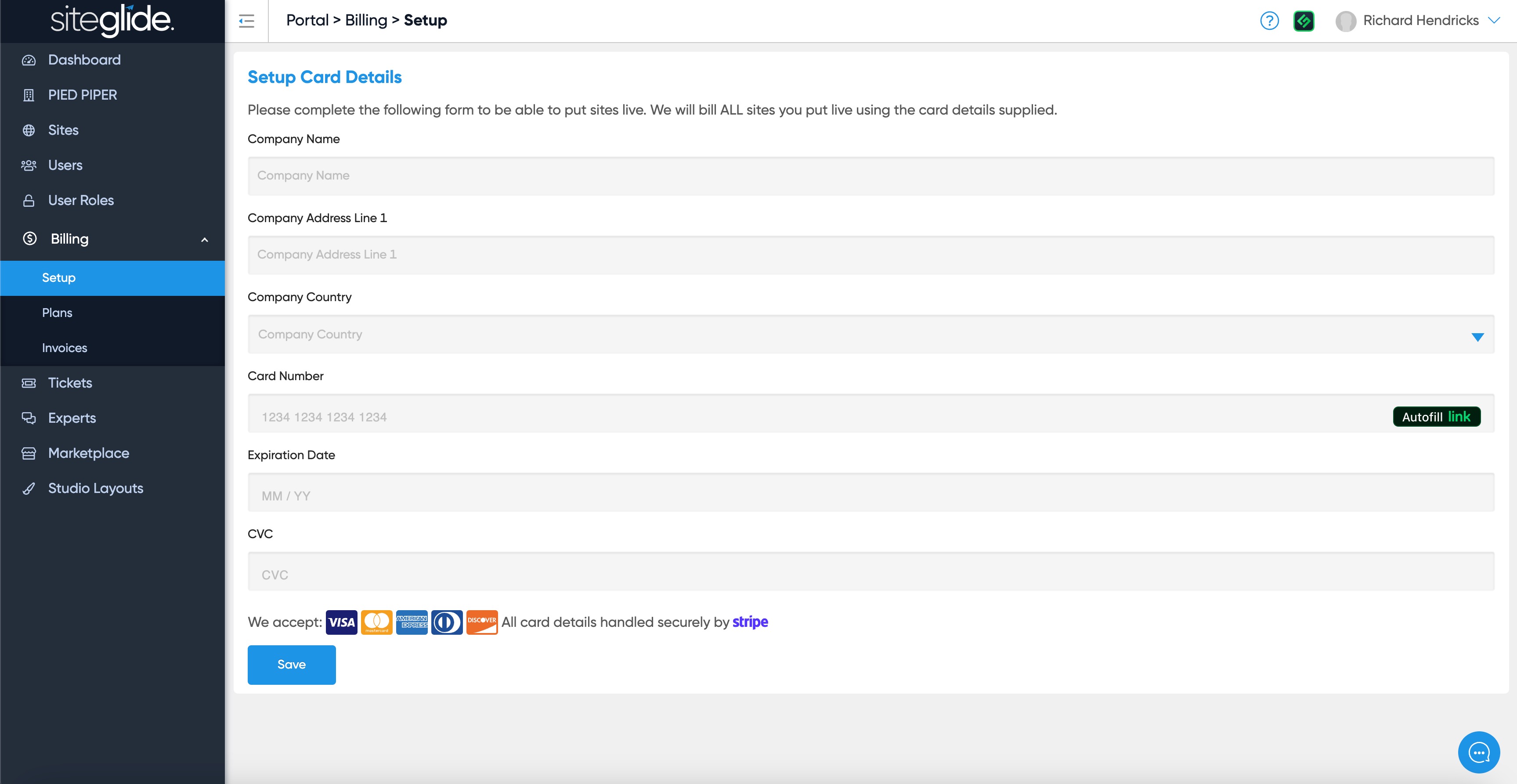Viewport: 1517px width, 784px height.
Task: Open the Invoices submenu item
Action: point(64,348)
